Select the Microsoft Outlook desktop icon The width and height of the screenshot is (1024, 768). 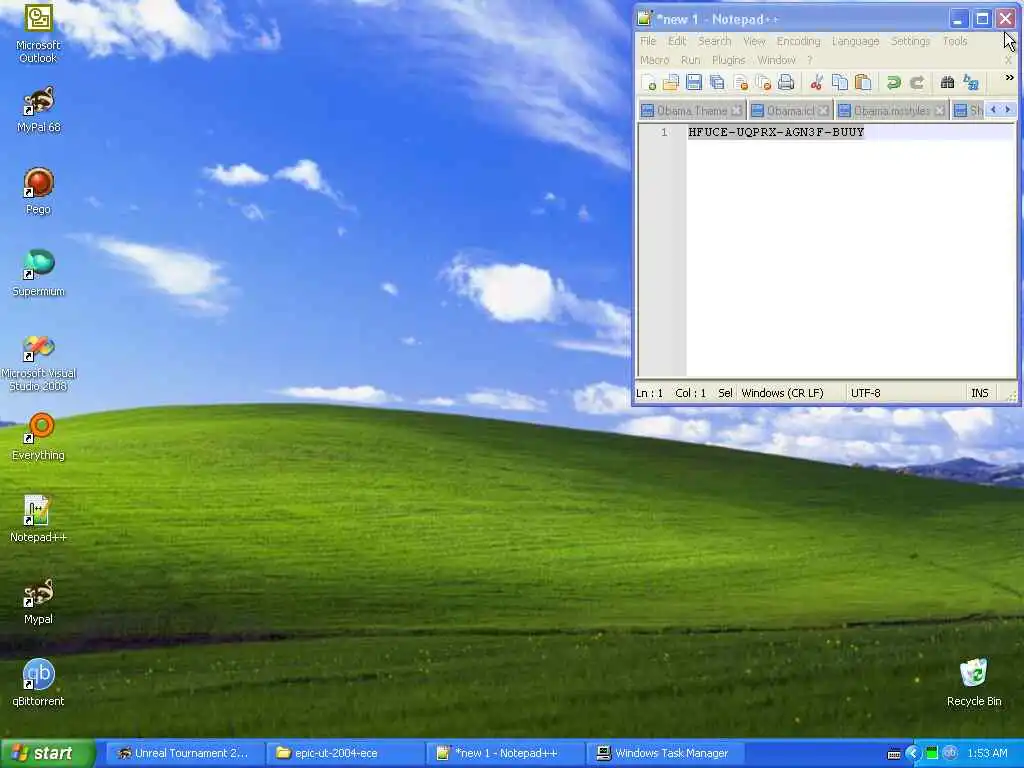pyautogui.click(x=38, y=34)
